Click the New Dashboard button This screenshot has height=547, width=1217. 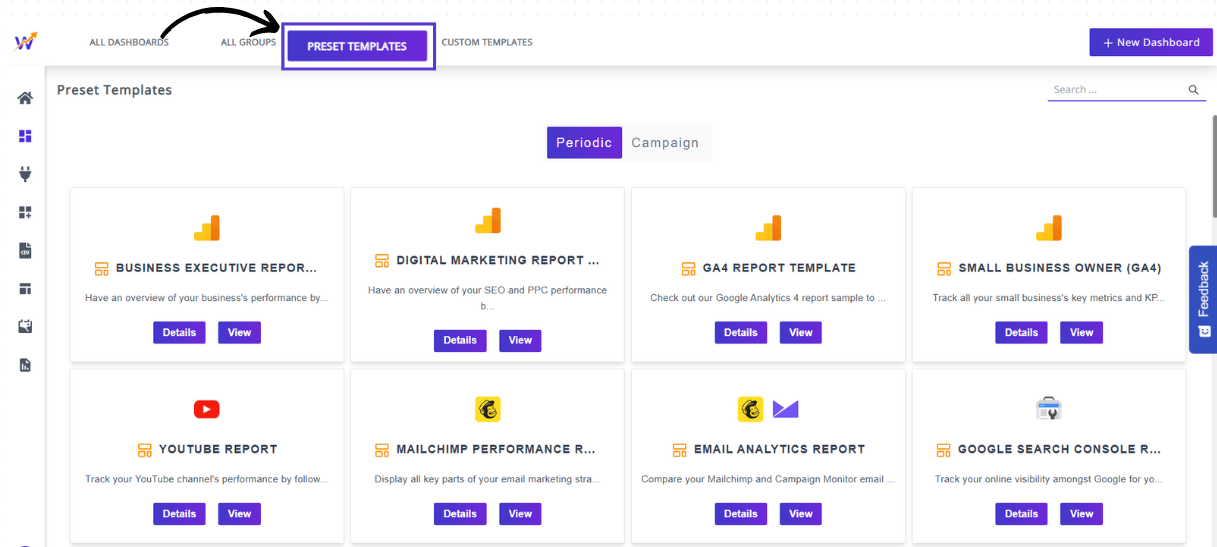[1150, 42]
